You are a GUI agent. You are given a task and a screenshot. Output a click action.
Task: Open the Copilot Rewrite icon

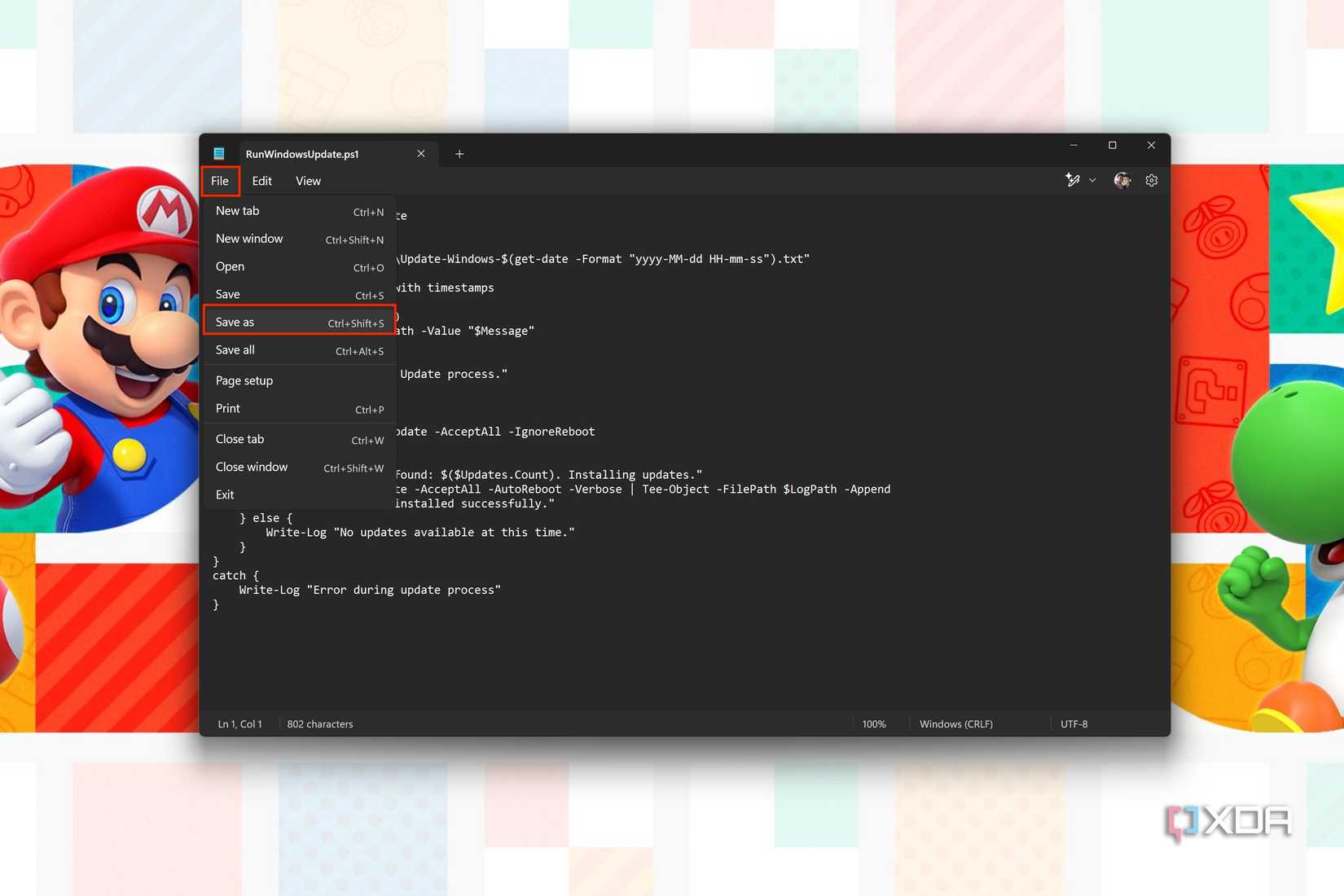(x=1072, y=180)
